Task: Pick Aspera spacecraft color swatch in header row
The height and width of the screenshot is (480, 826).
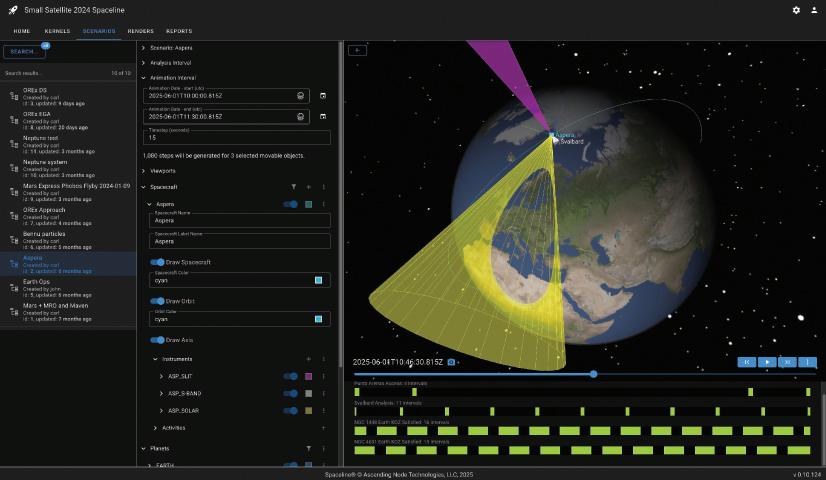Action: click(309, 204)
